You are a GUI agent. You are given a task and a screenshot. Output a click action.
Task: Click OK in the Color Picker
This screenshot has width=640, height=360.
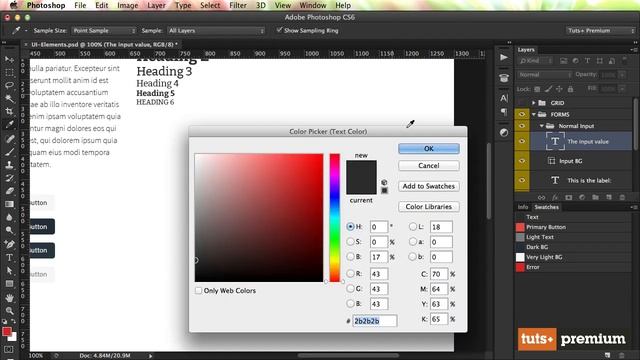coord(429,149)
